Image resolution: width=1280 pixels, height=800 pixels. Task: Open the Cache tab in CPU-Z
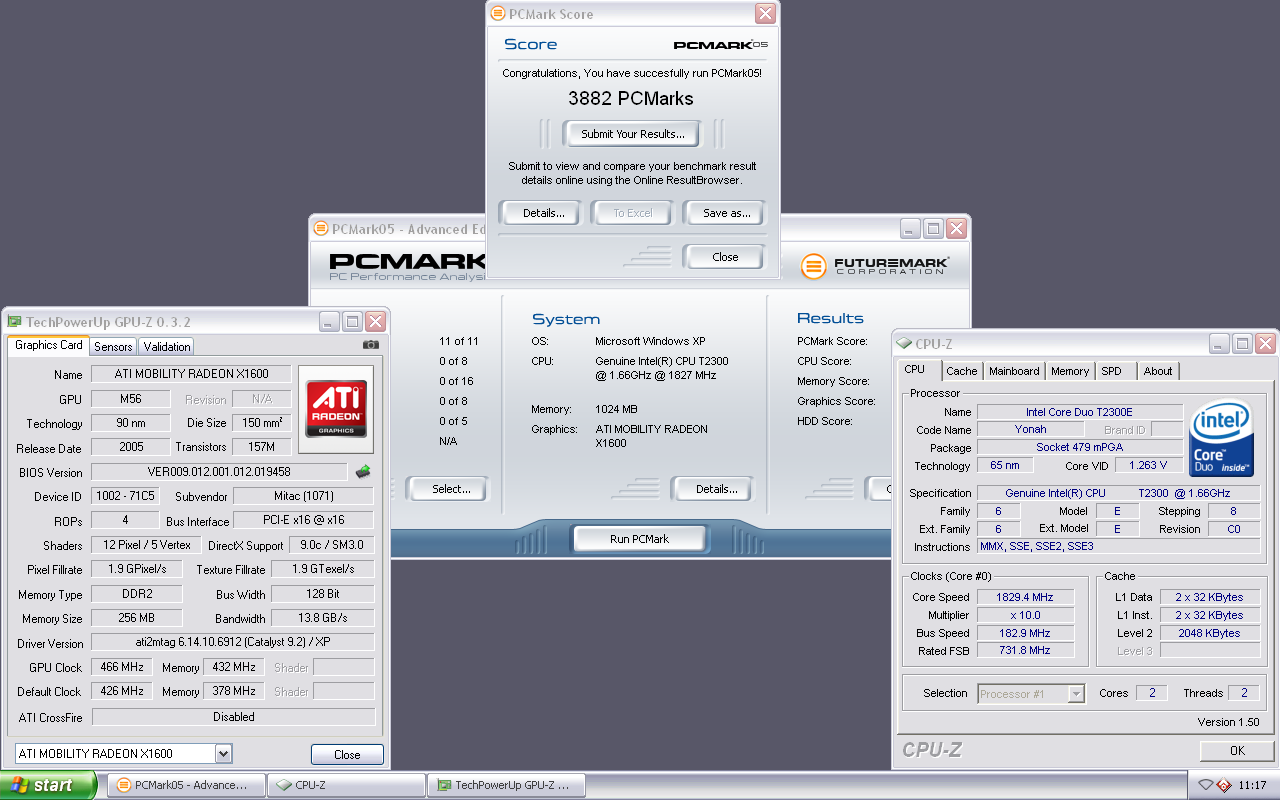[962, 371]
